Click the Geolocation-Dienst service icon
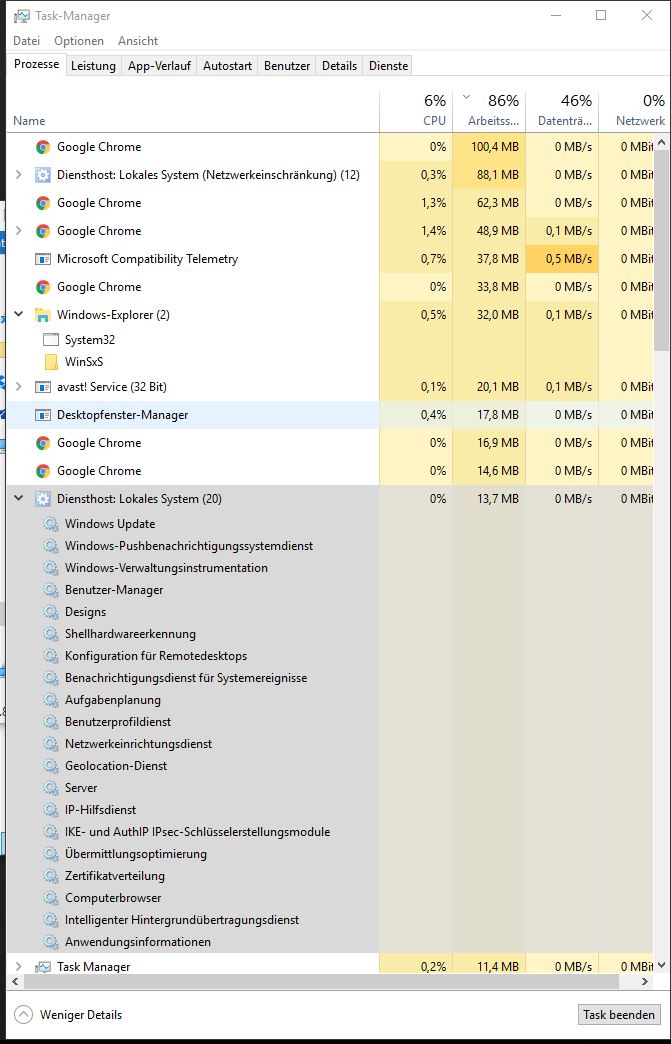The height and width of the screenshot is (1044, 671). 51,766
